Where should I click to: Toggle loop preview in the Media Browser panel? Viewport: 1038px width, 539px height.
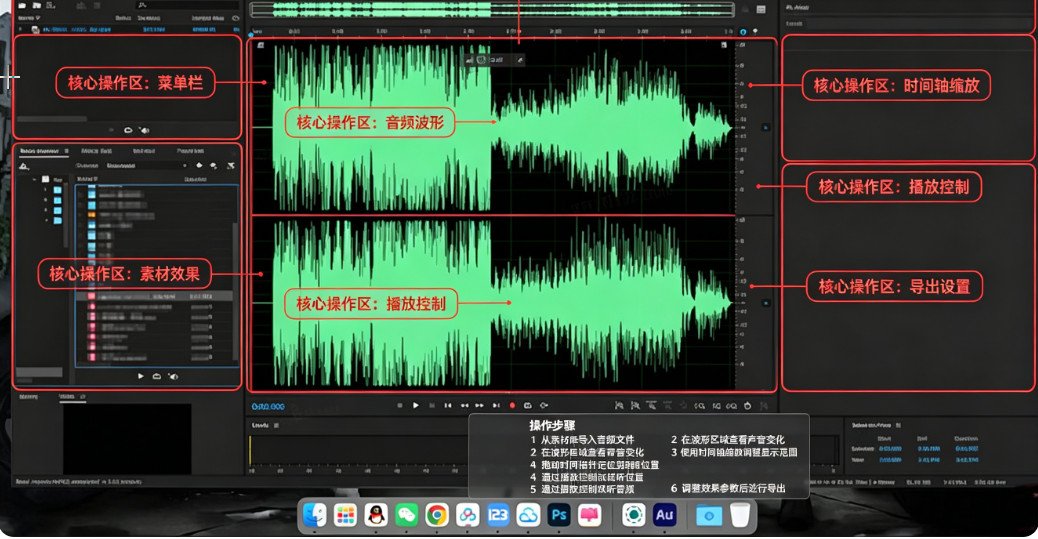(x=157, y=376)
